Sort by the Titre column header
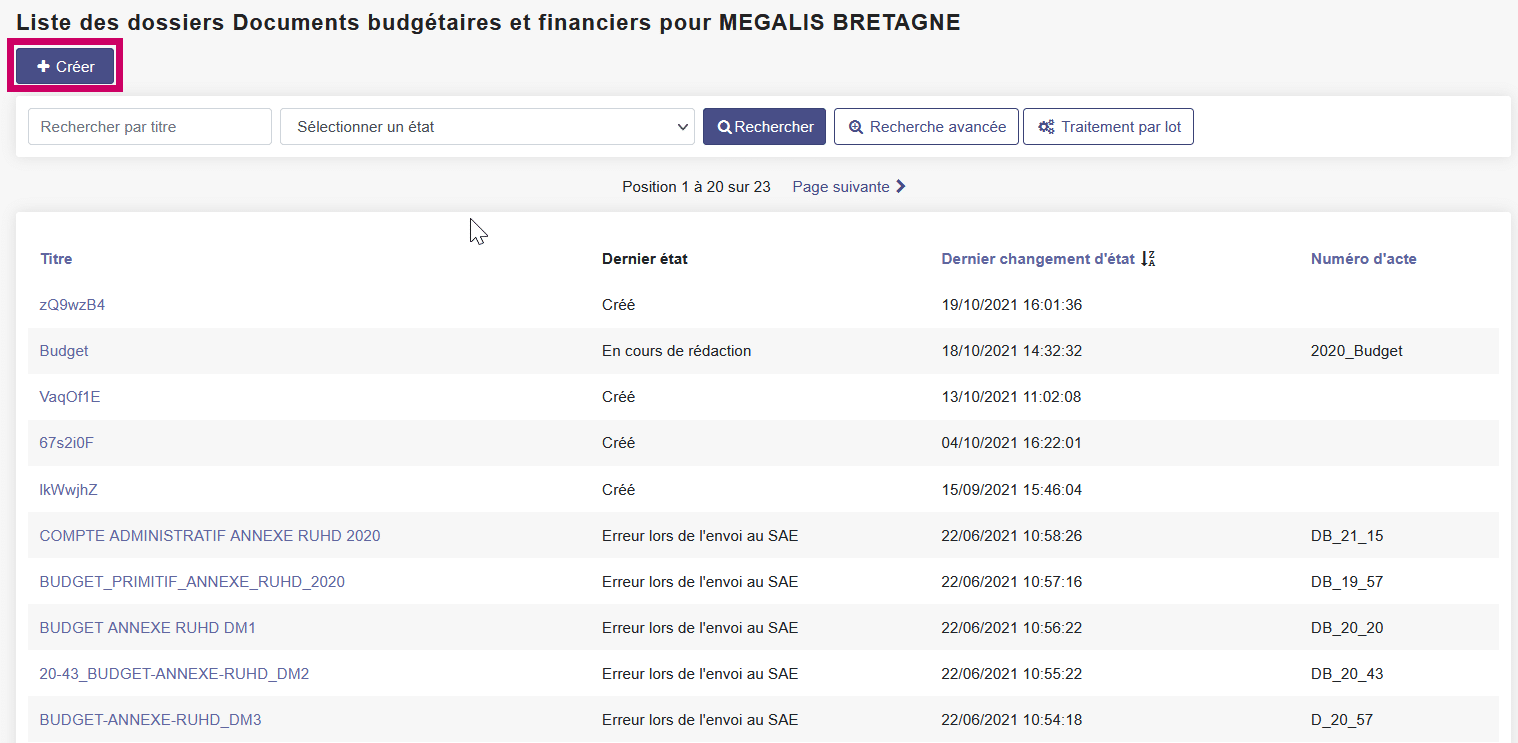This screenshot has width=1518, height=743. pos(56,259)
